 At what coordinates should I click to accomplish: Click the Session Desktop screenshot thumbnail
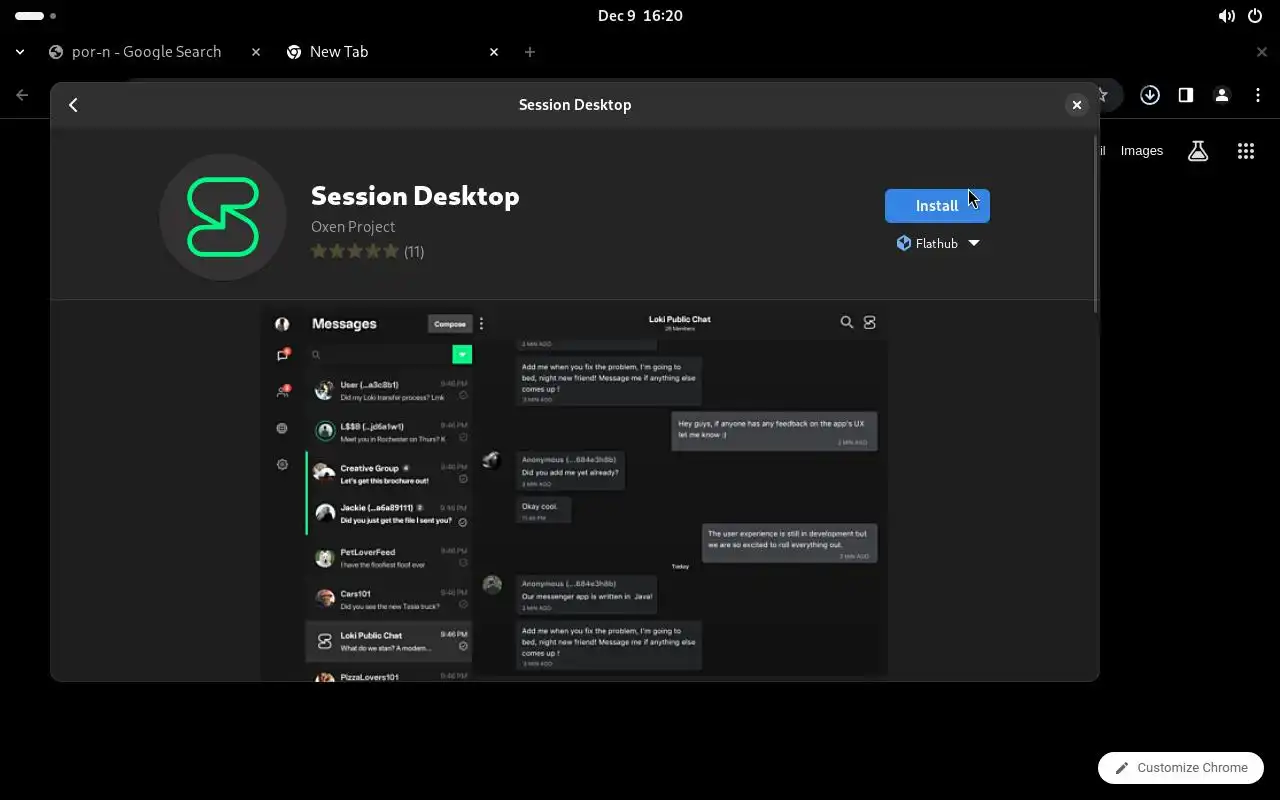click(575, 493)
